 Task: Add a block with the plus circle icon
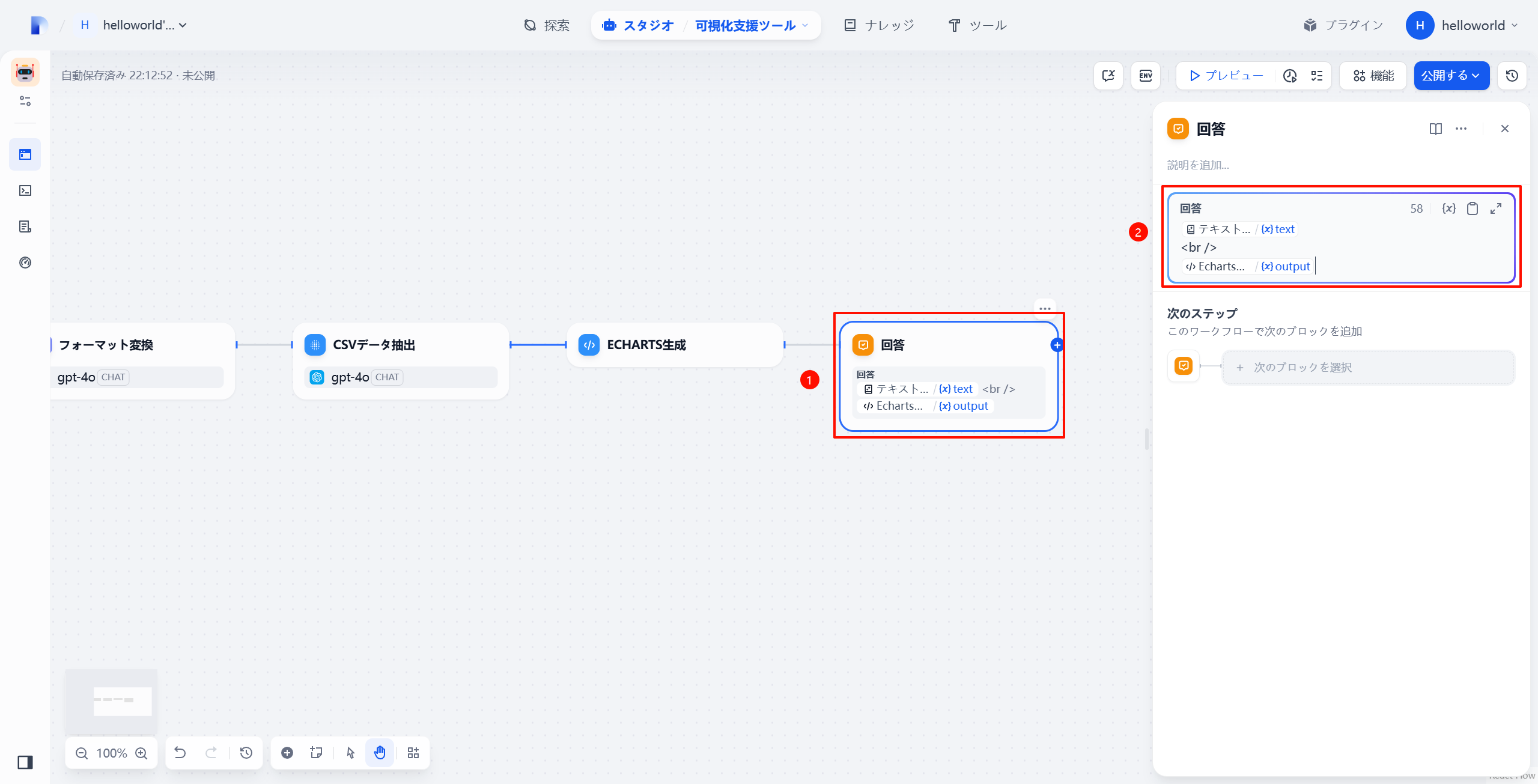[x=287, y=753]
